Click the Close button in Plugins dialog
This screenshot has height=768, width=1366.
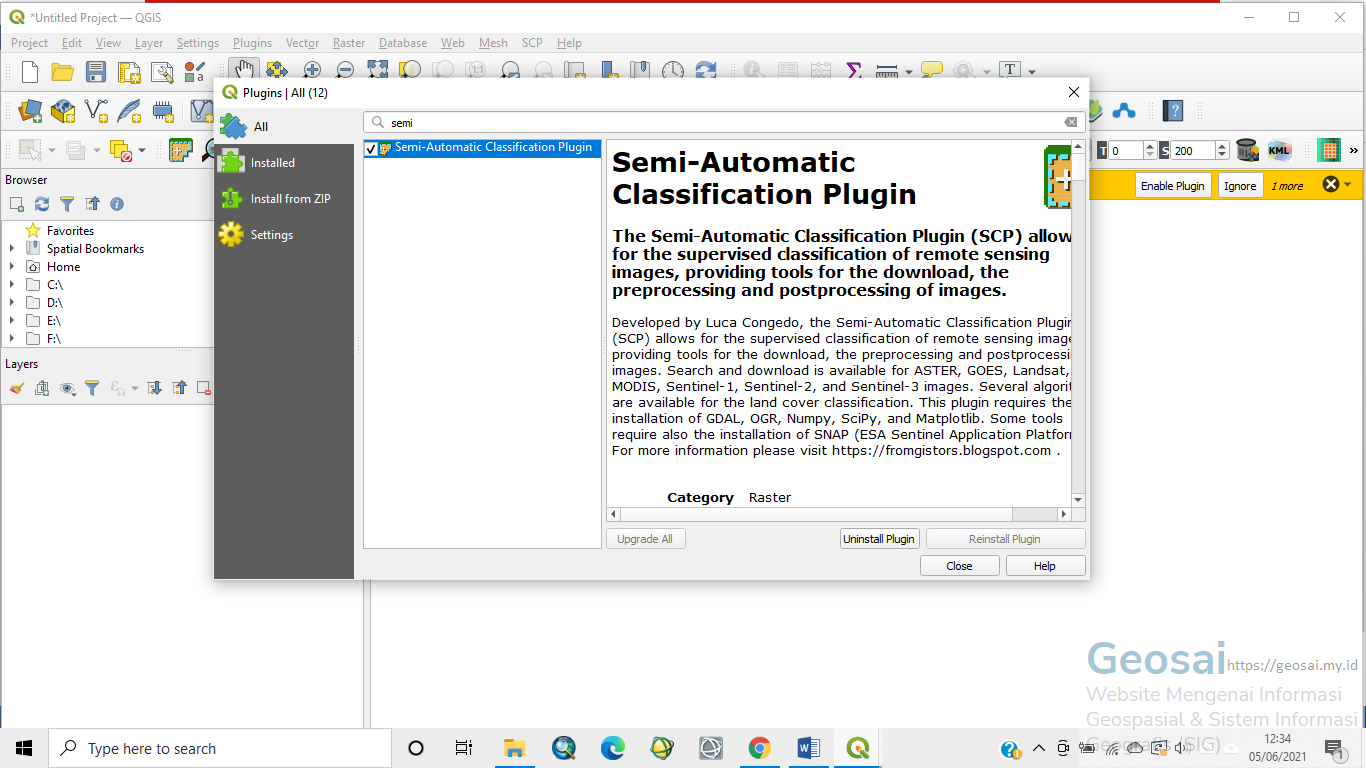click(959, 566)
